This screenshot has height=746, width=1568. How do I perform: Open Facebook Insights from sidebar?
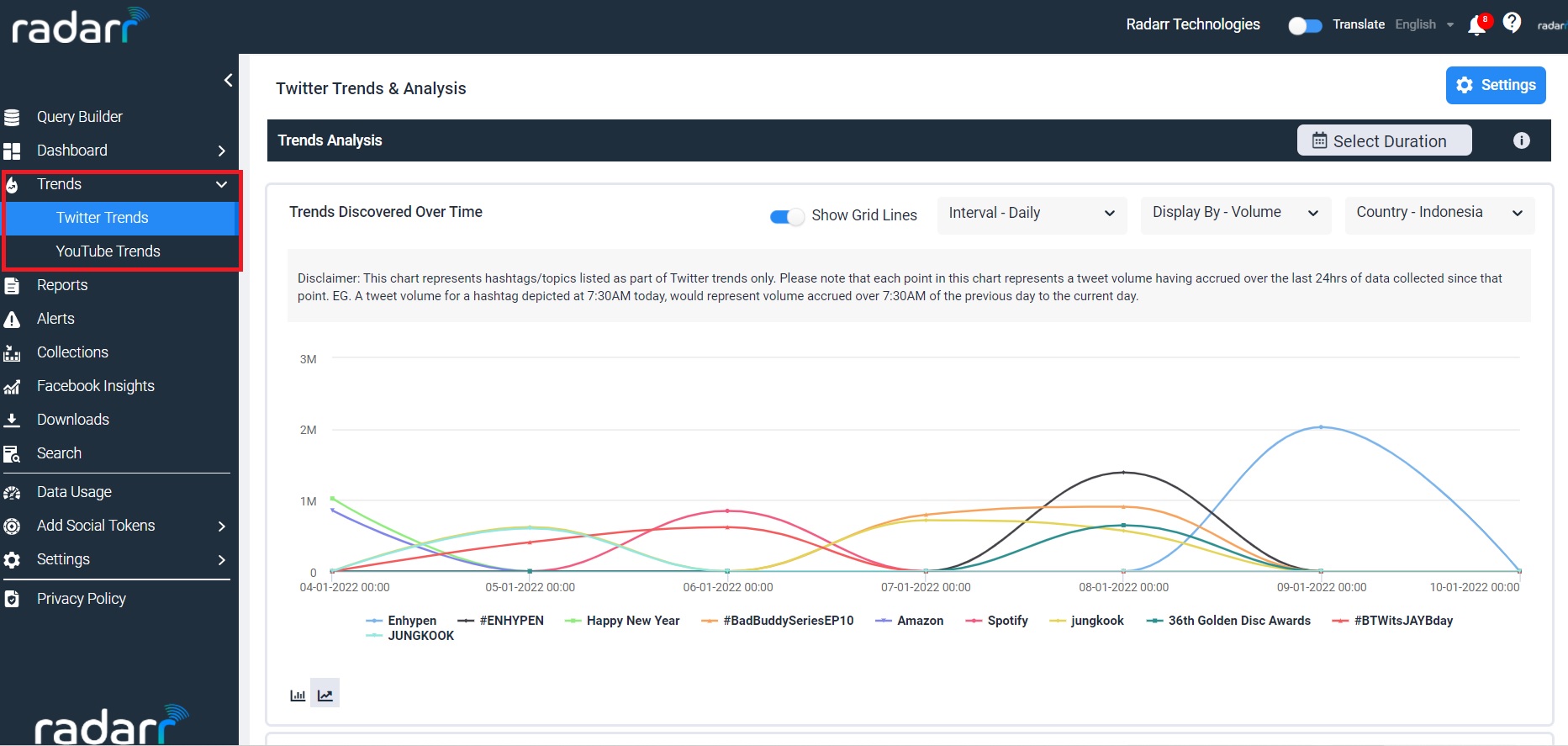(96, 386)
